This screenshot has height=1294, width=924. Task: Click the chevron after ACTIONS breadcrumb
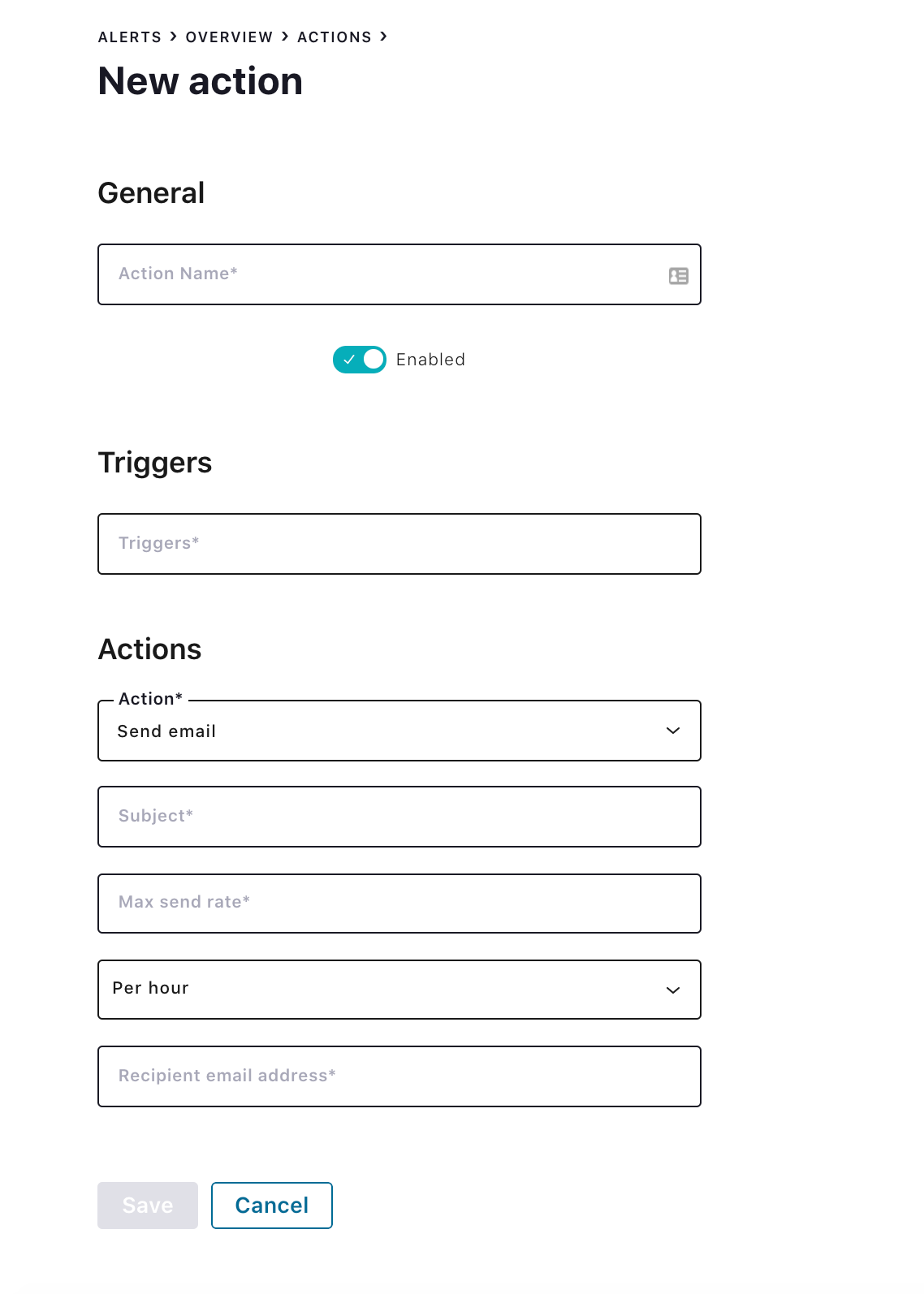coord(383,37)
